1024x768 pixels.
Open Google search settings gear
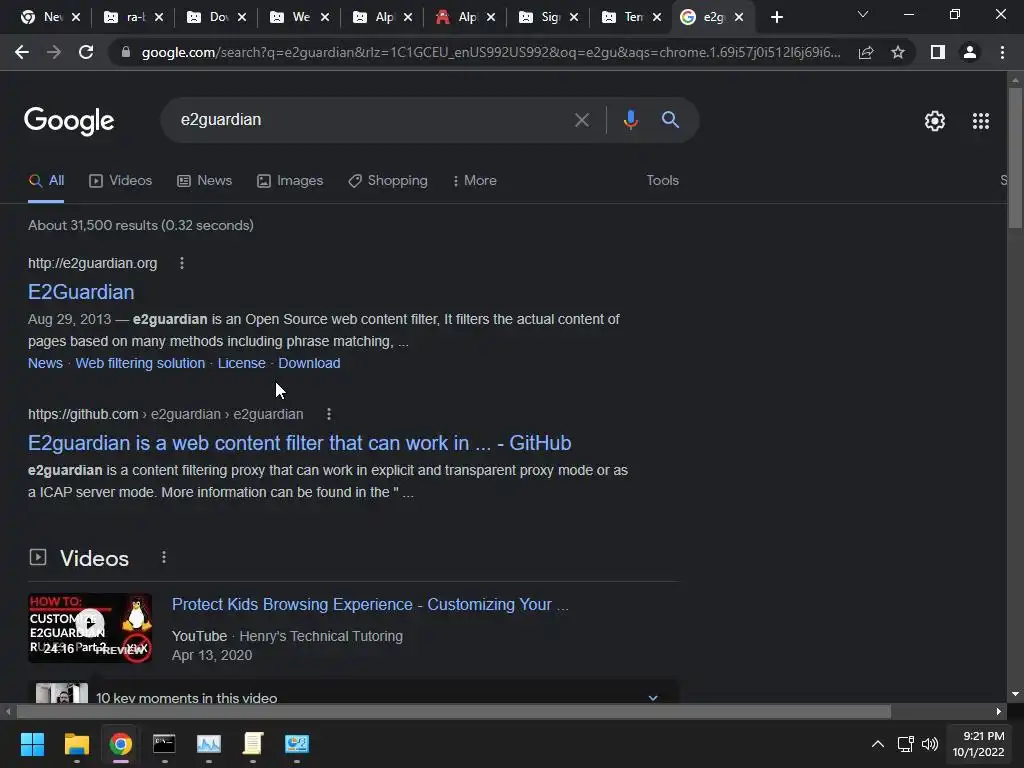tap(935, 121)
